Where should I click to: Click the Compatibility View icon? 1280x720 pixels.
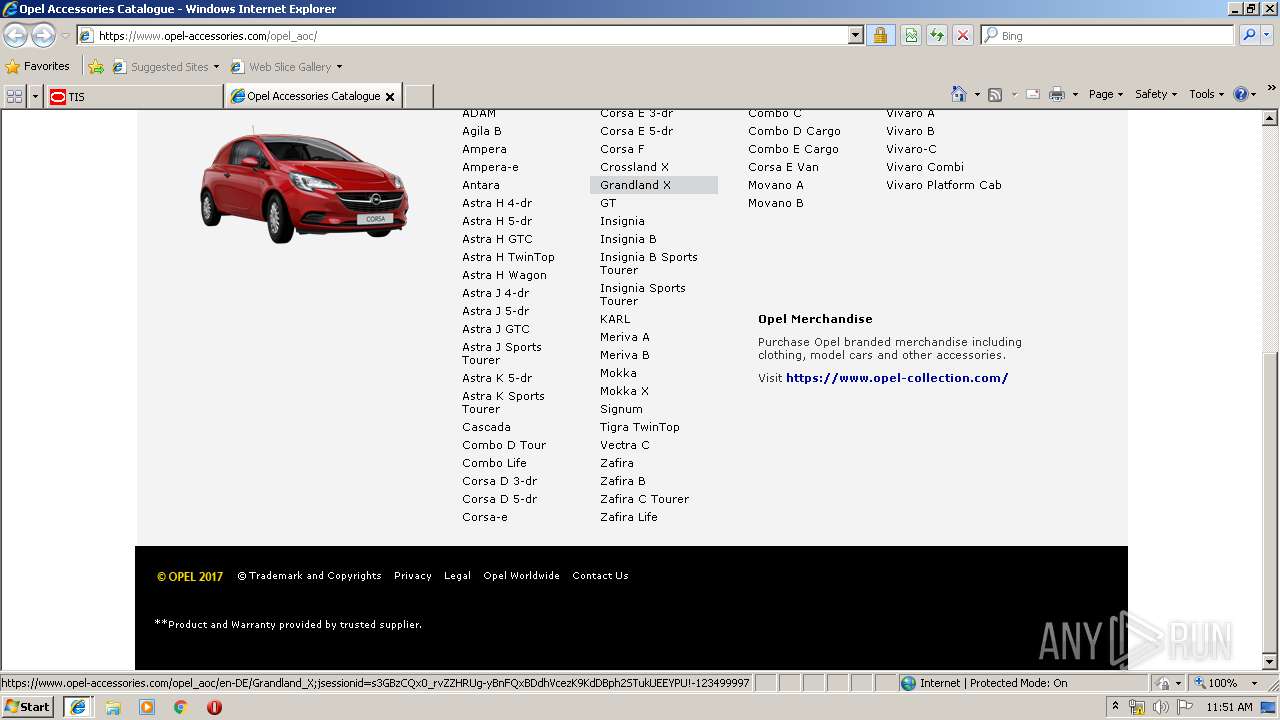tap(911, 35)
